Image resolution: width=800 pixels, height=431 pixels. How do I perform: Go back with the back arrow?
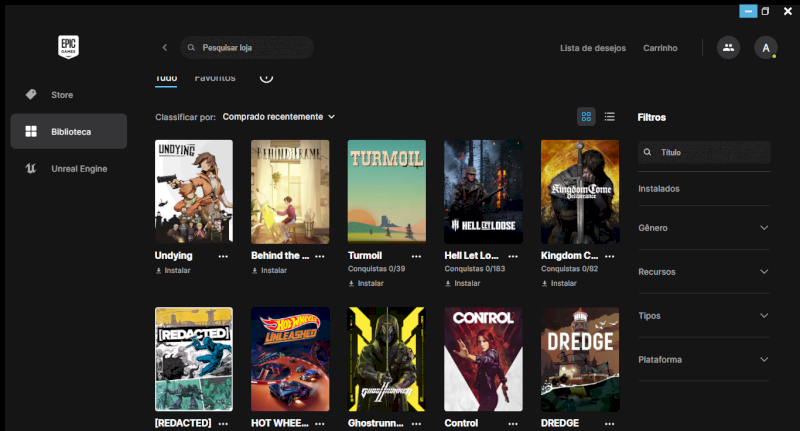click(165, 48)
